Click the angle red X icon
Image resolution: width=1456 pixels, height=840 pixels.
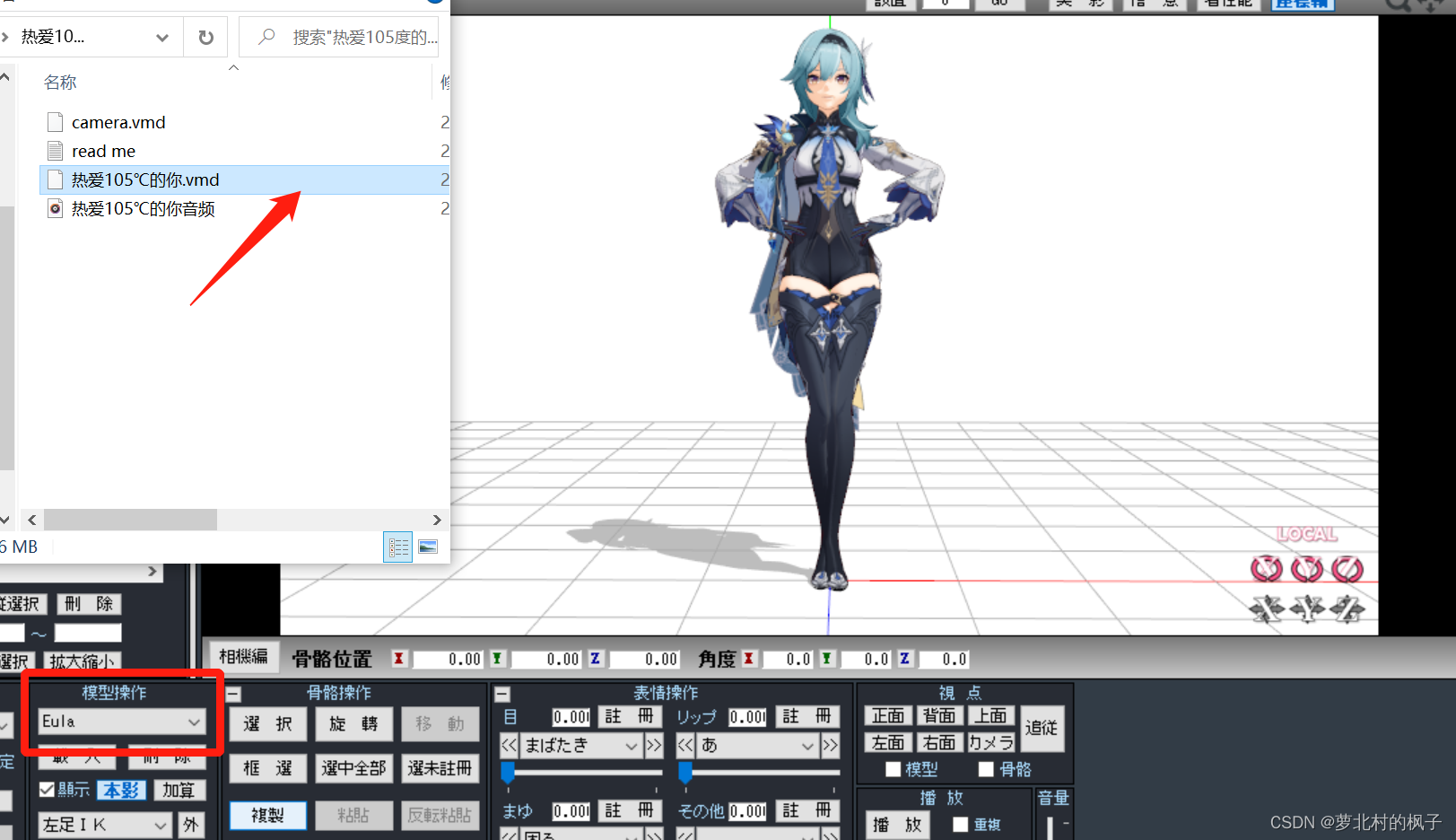748,659
